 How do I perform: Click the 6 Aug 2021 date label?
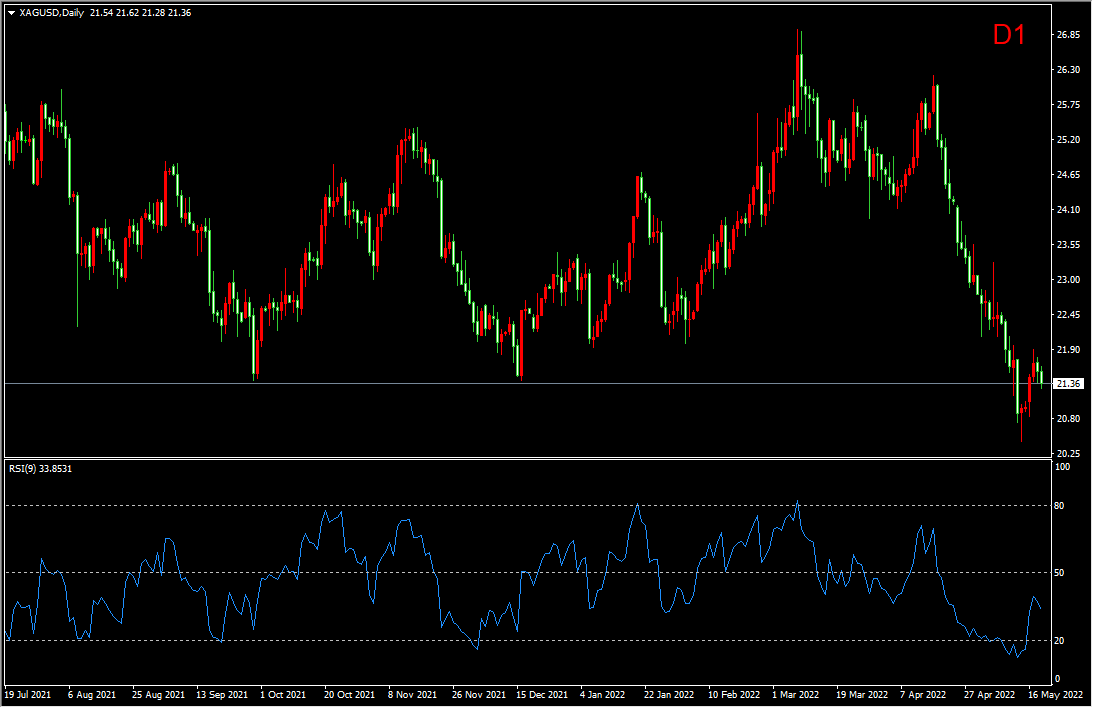(x=92, y=695)
